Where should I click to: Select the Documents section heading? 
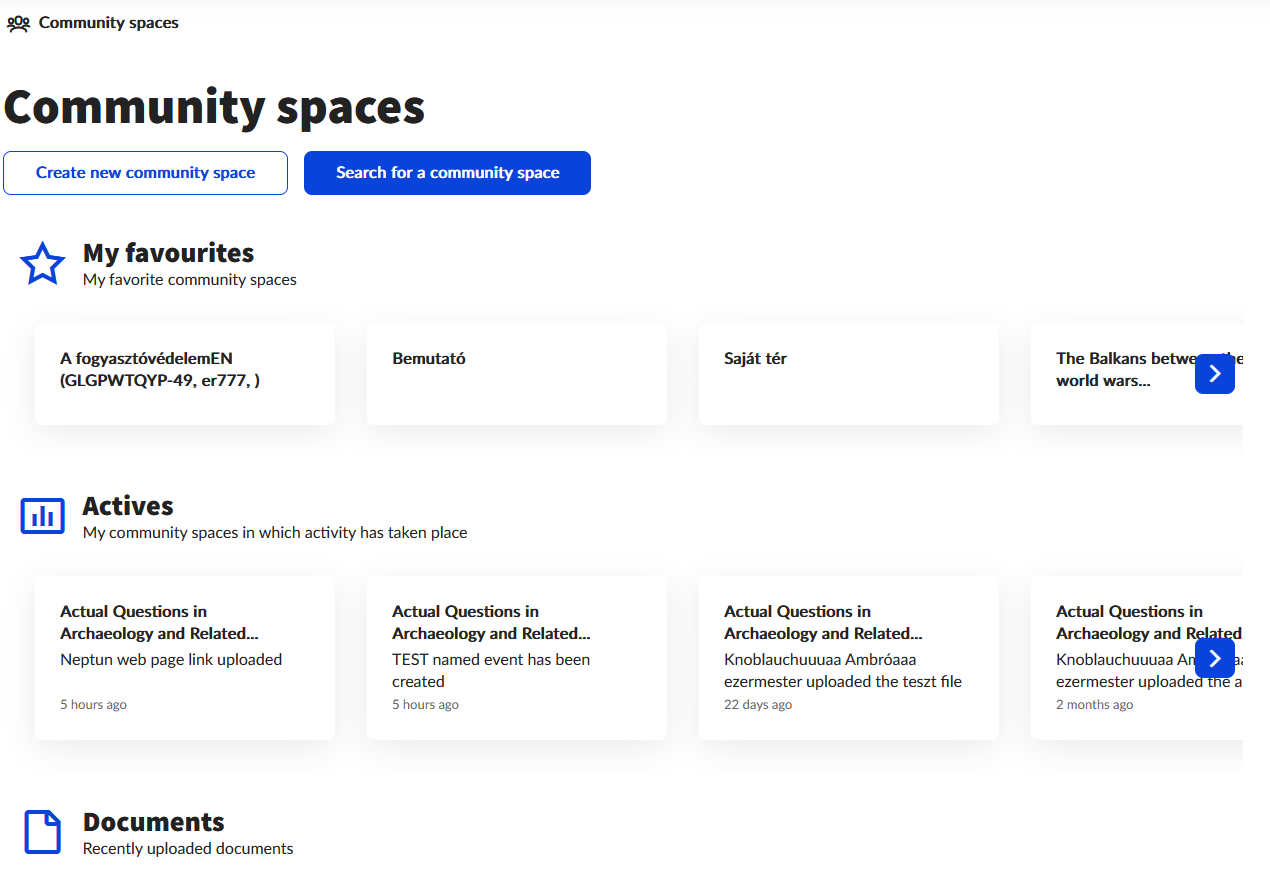153,822
